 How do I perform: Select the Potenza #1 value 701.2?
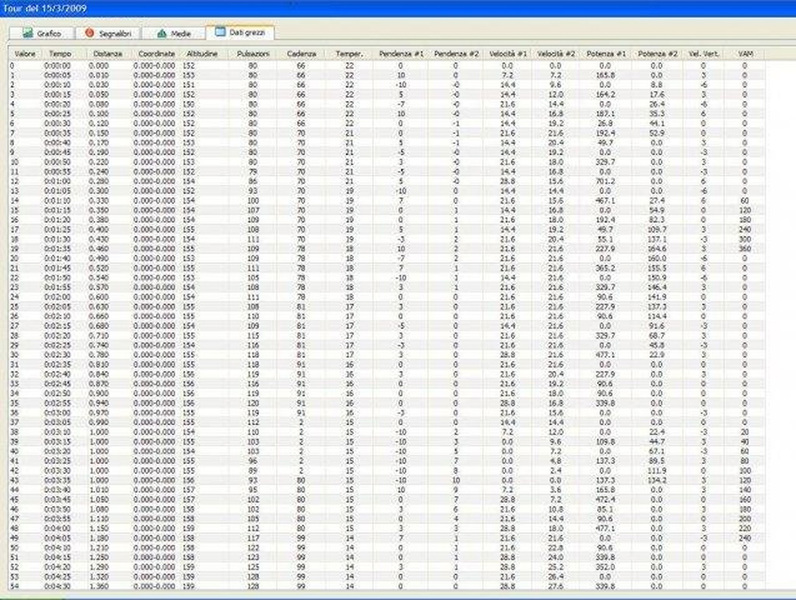click(x=606, y=181)
